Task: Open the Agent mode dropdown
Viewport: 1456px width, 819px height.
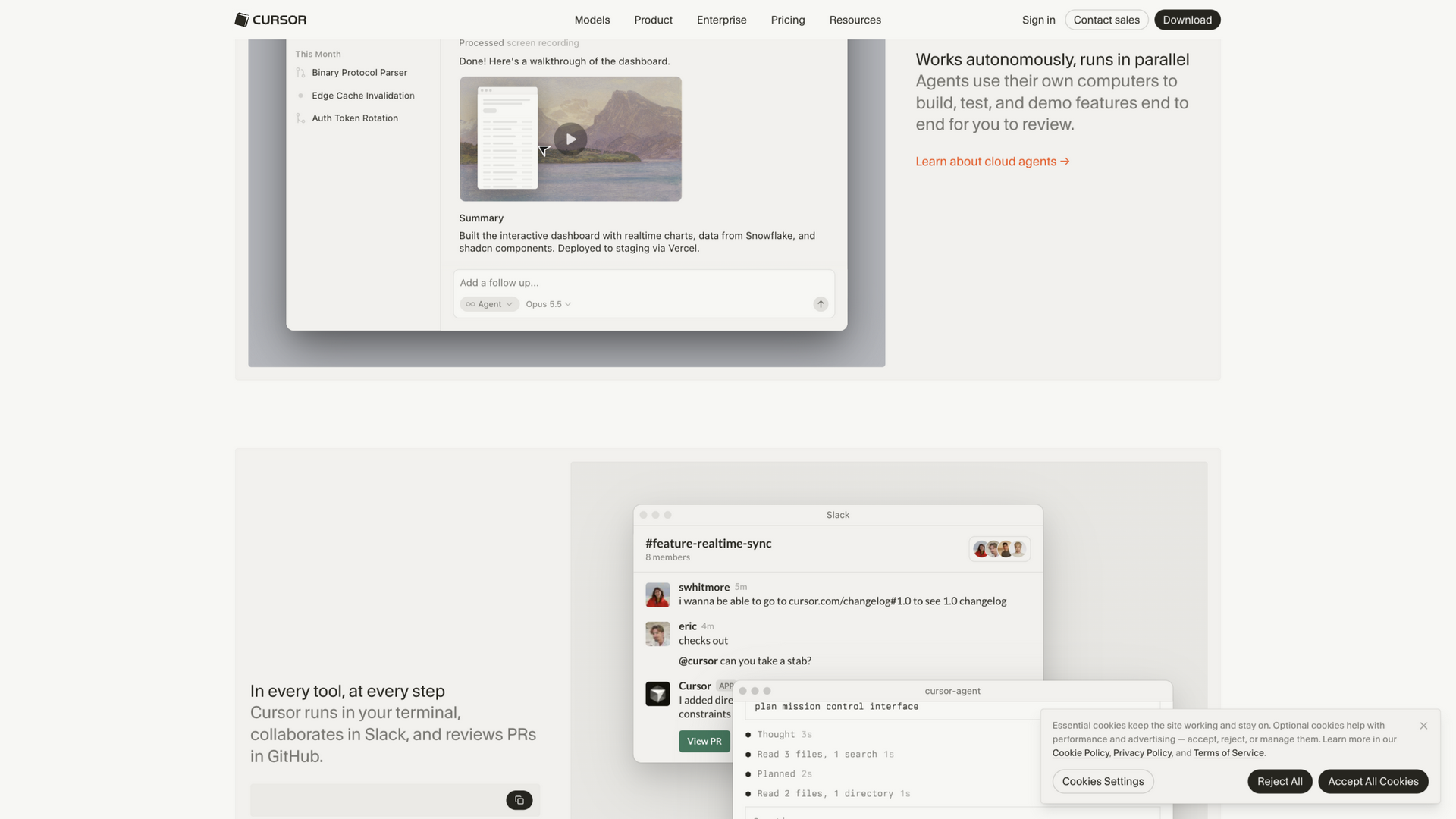Action: tap(489, 304)
